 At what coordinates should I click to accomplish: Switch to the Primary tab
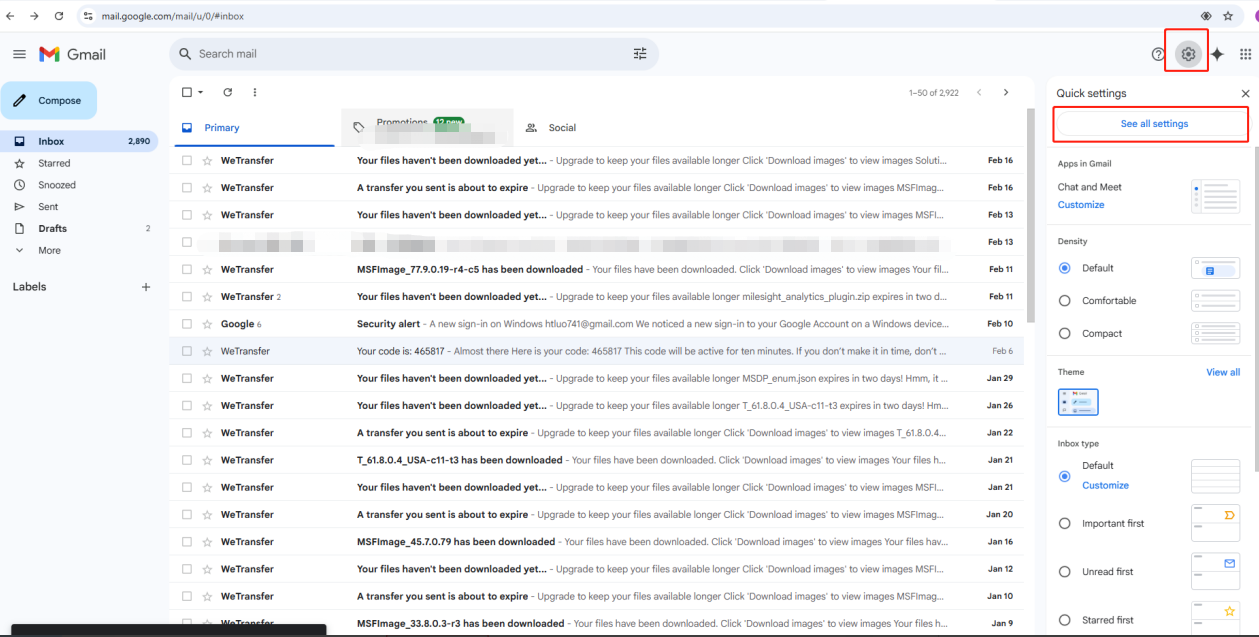[255, 128]
